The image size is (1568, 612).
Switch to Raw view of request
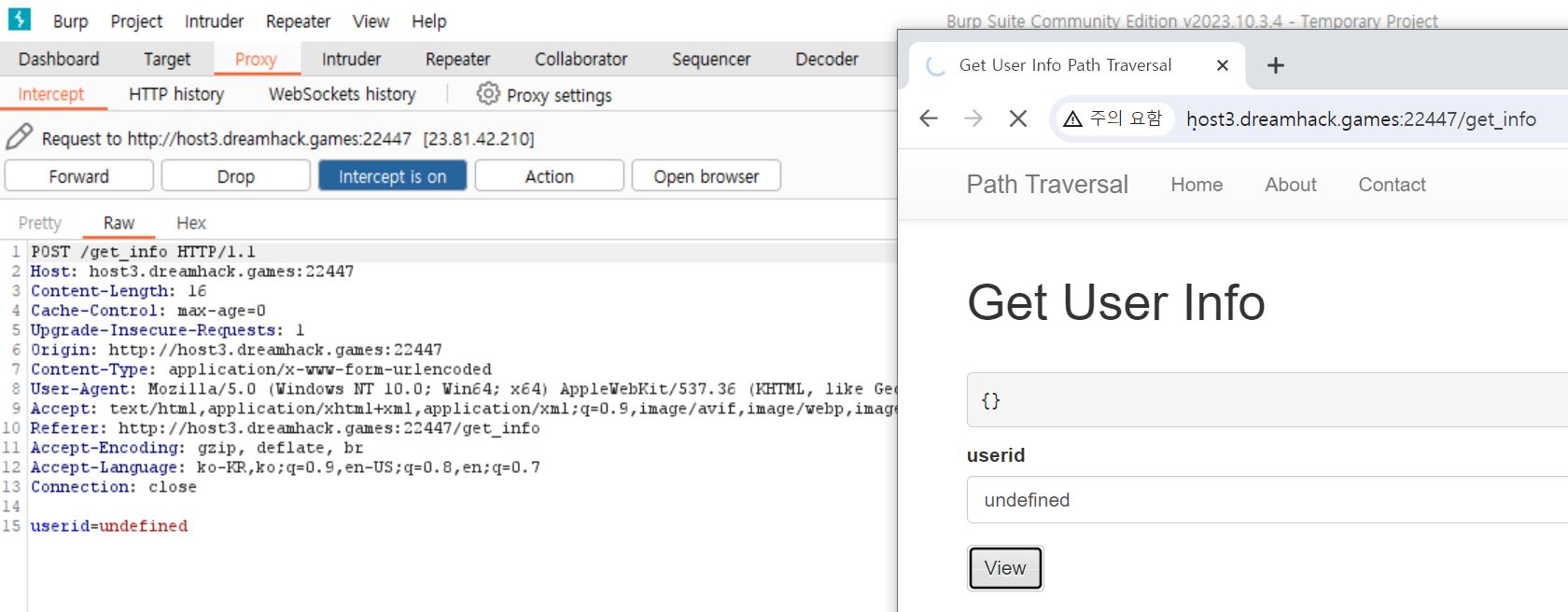click(x=119, y=223)
